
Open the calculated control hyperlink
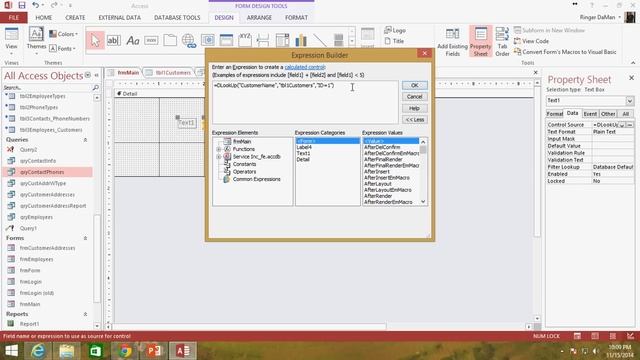click(x=305, y=67)
